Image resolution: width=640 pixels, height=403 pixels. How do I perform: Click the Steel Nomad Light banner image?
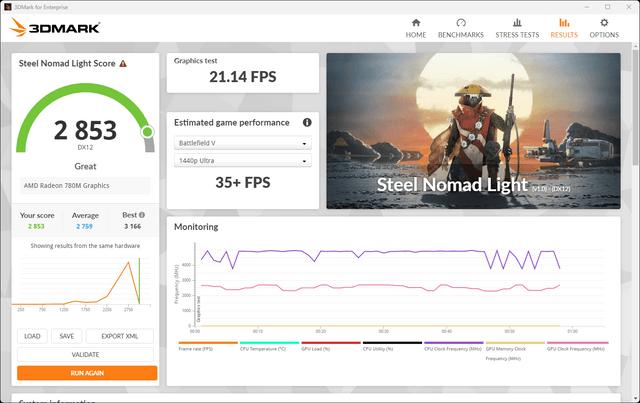473,131
